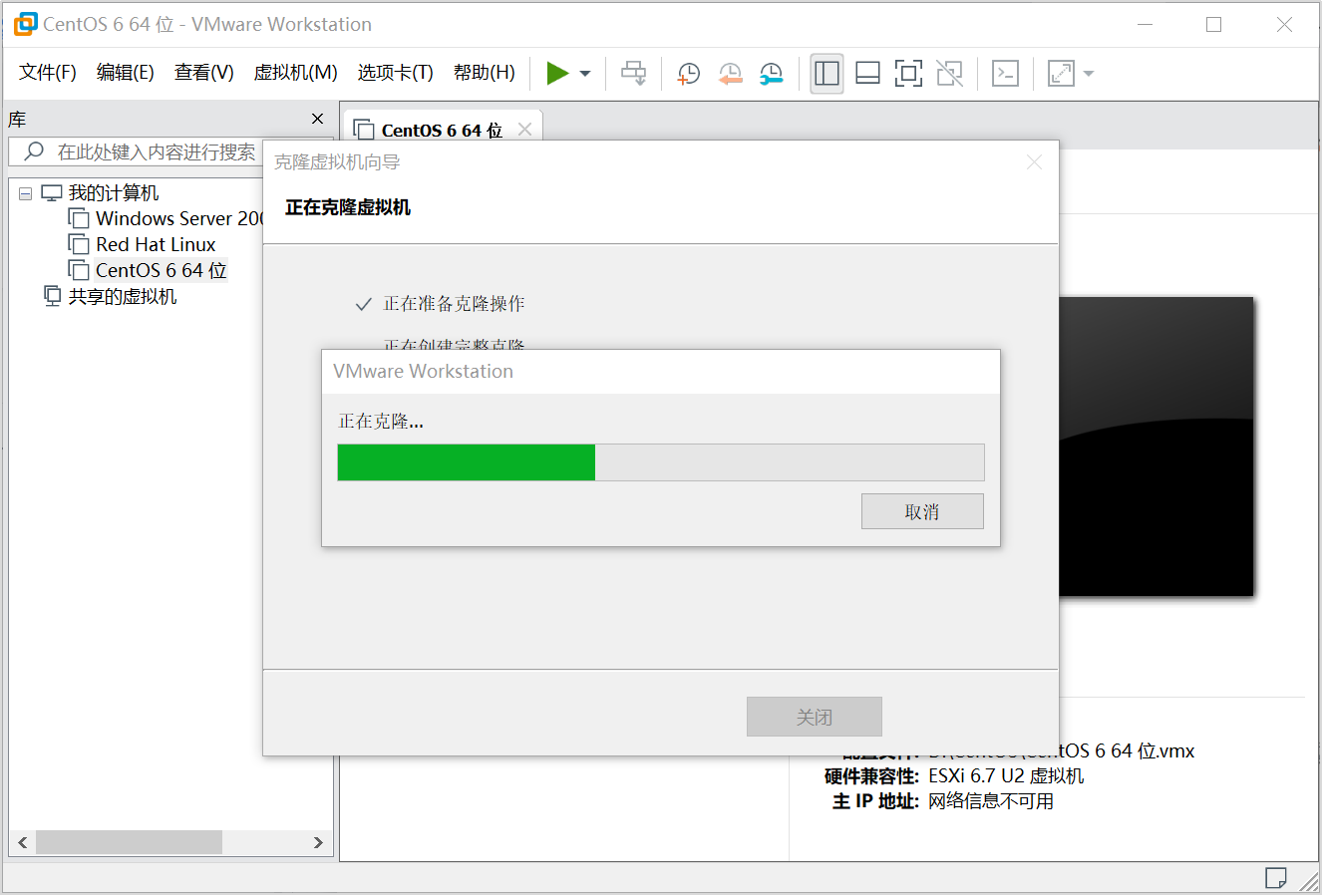Enter full screen mode icon

point(908,73)
